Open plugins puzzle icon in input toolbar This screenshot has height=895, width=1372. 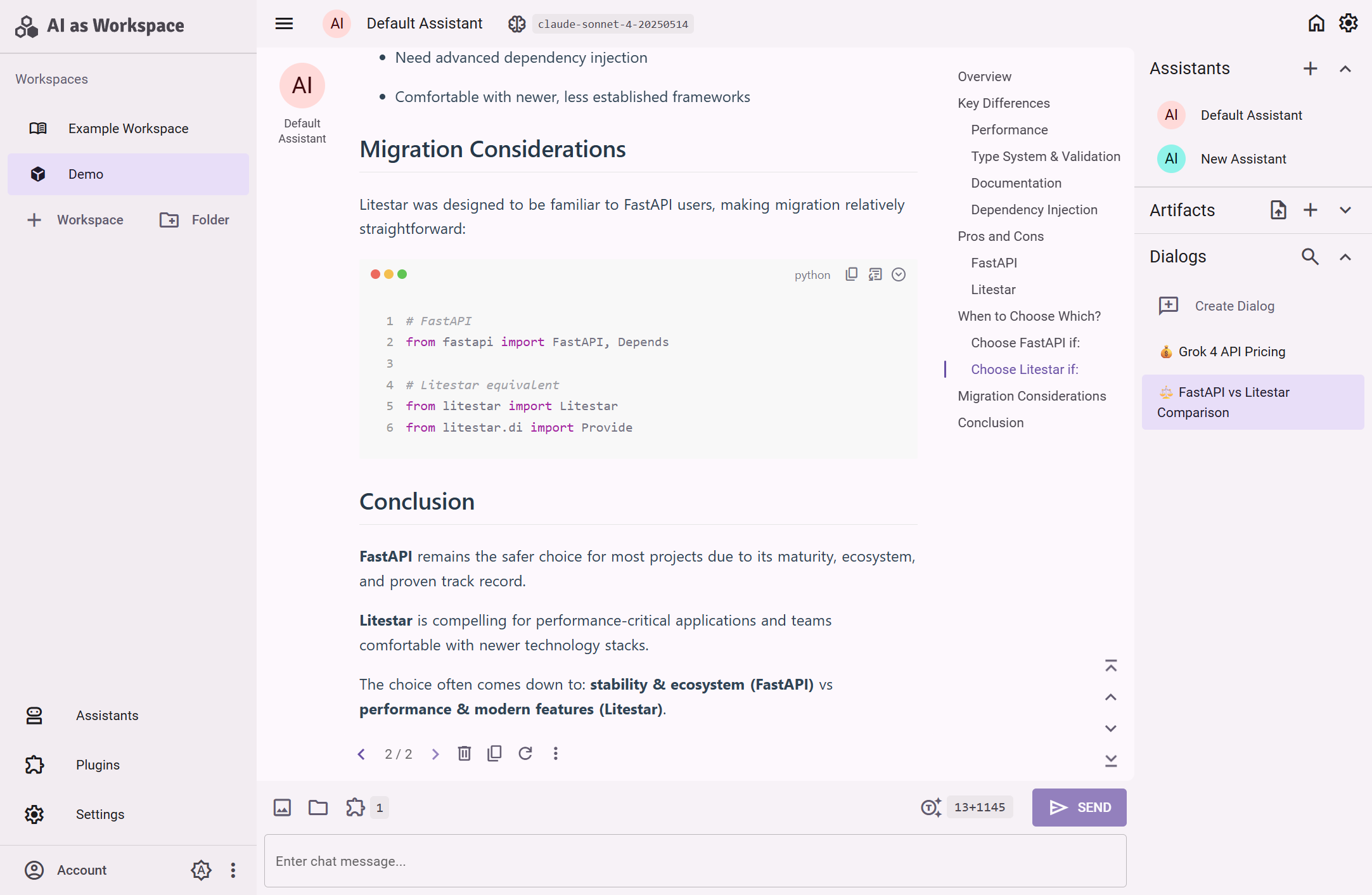pyautogui.click(x=356, y=808)
